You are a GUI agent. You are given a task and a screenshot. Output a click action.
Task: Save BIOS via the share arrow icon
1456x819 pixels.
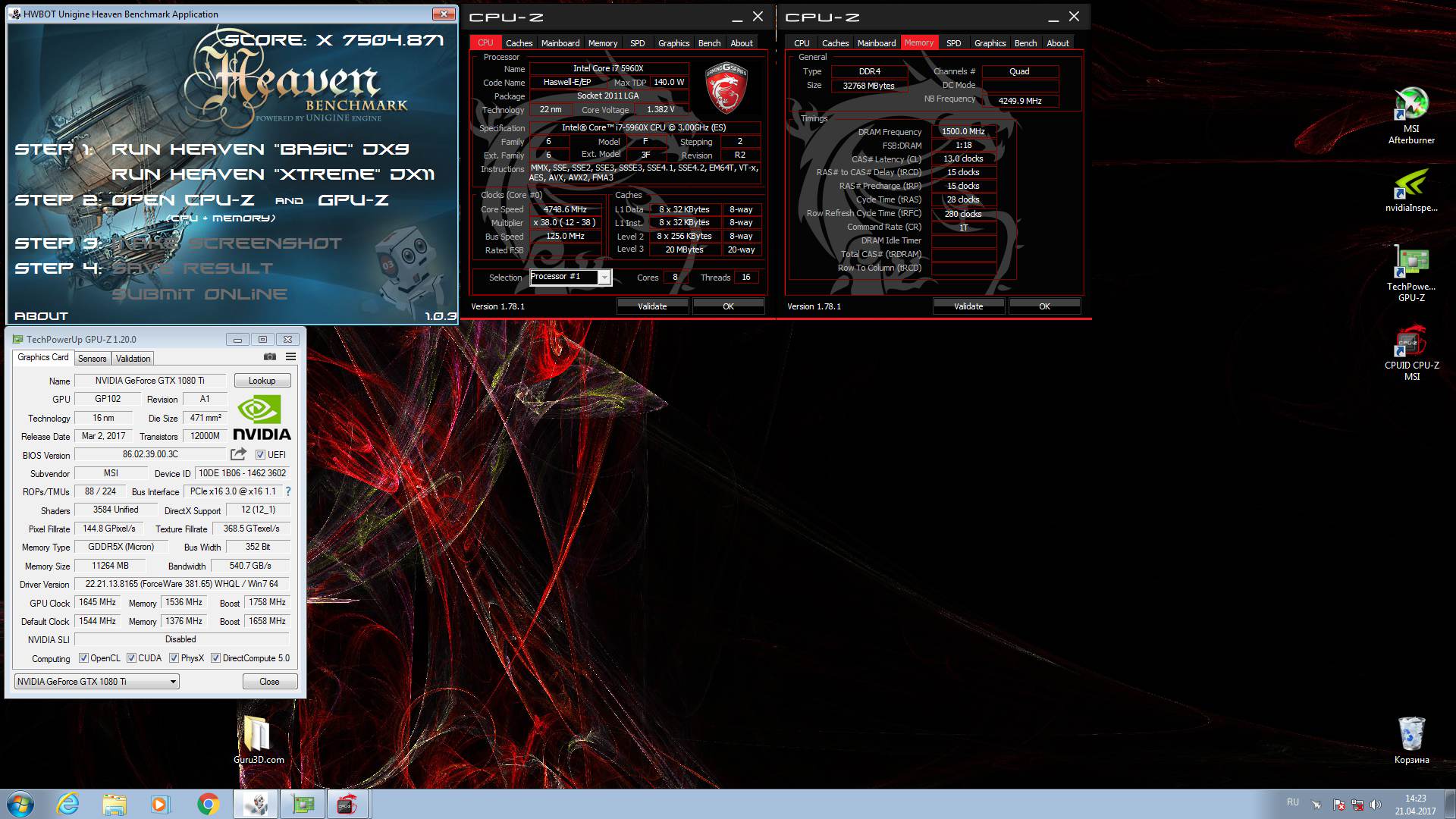[x=238, y=453]
